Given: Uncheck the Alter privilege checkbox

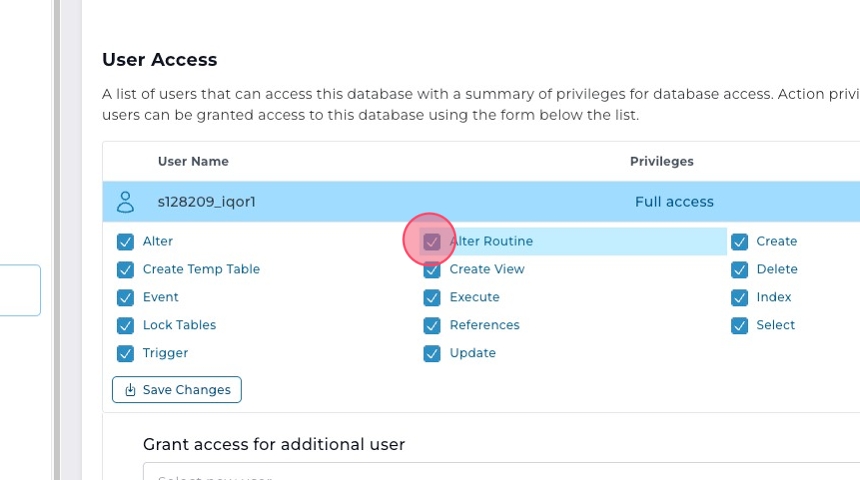Looking at the screenshot, I should tap(125, 242).
